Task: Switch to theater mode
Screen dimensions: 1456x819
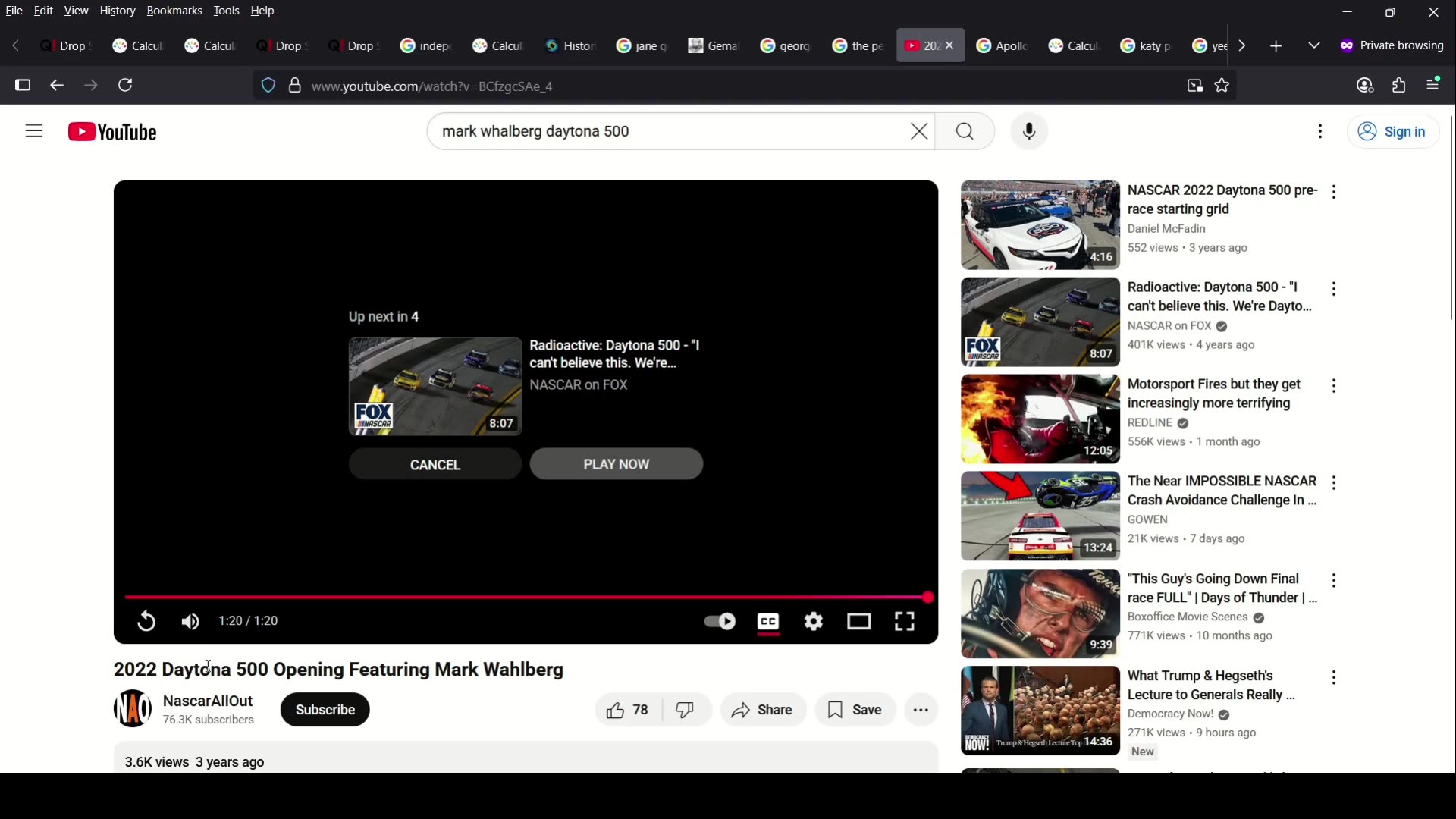Action: pos(860,622)
